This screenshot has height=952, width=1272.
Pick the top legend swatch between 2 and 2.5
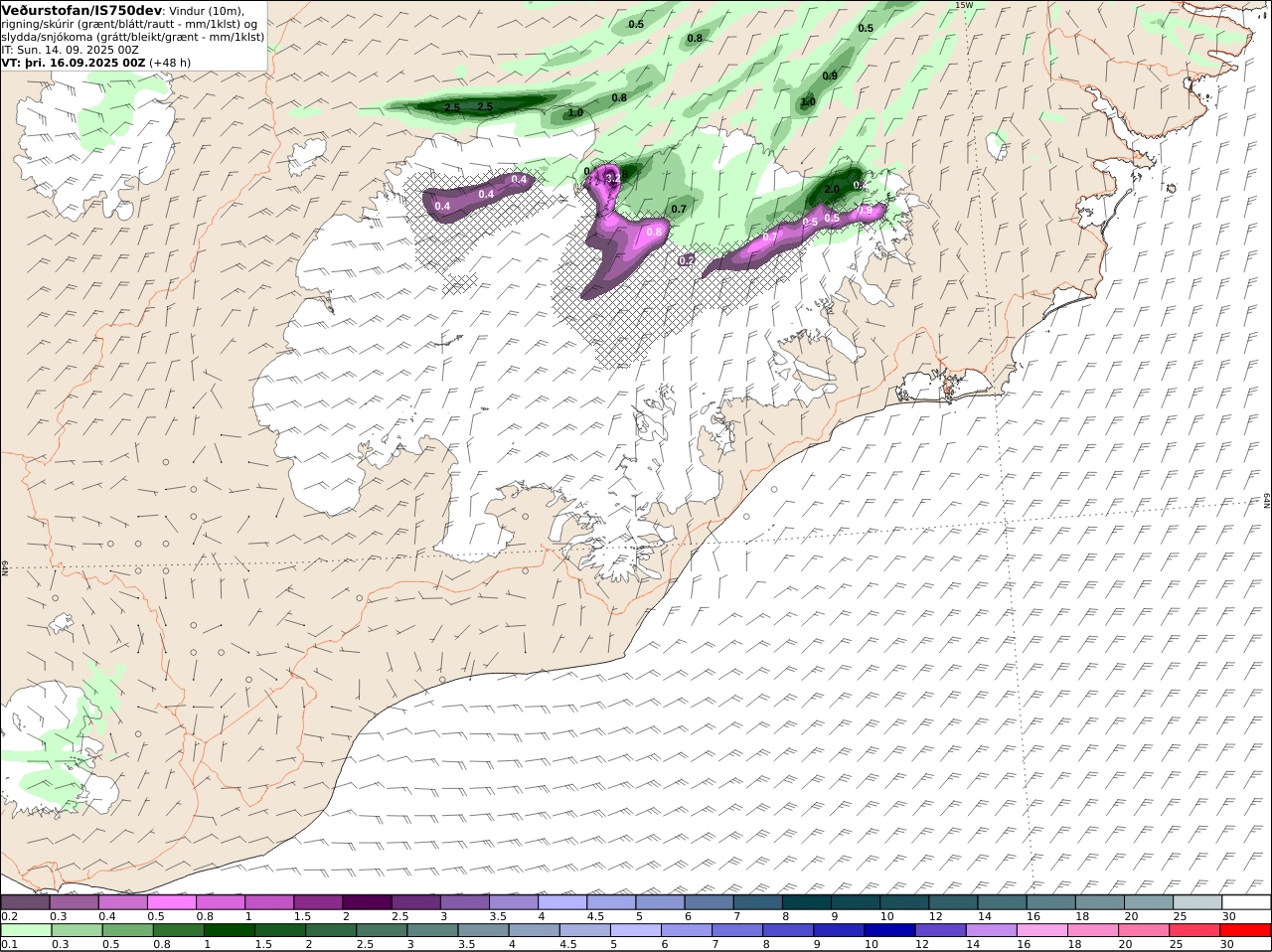pyautogui.click(x=367, y=902)
